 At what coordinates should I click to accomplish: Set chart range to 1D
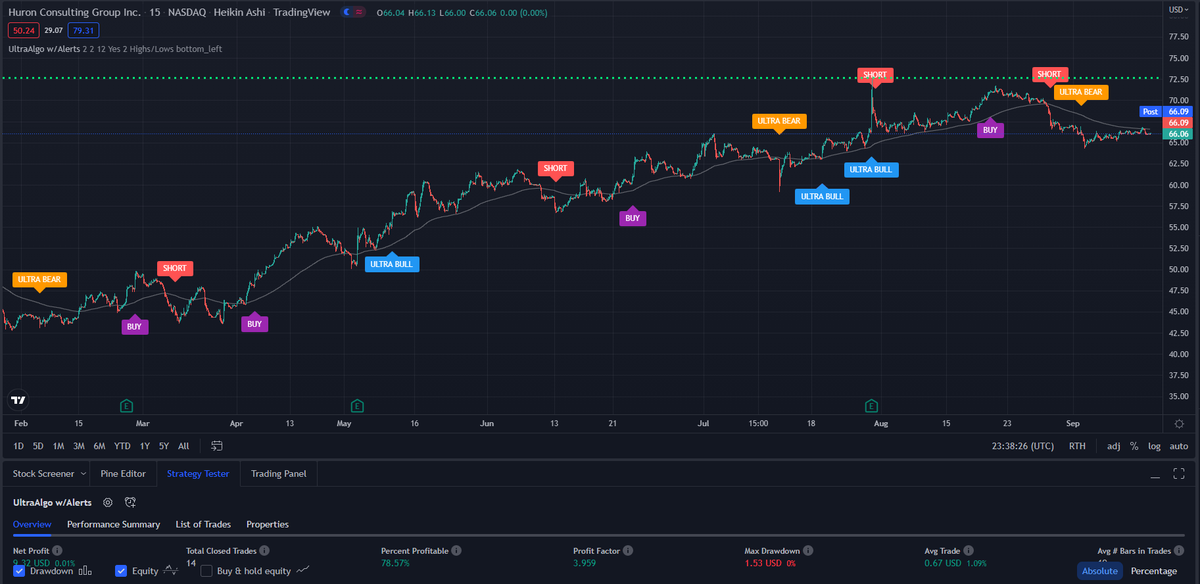point(18,446)
